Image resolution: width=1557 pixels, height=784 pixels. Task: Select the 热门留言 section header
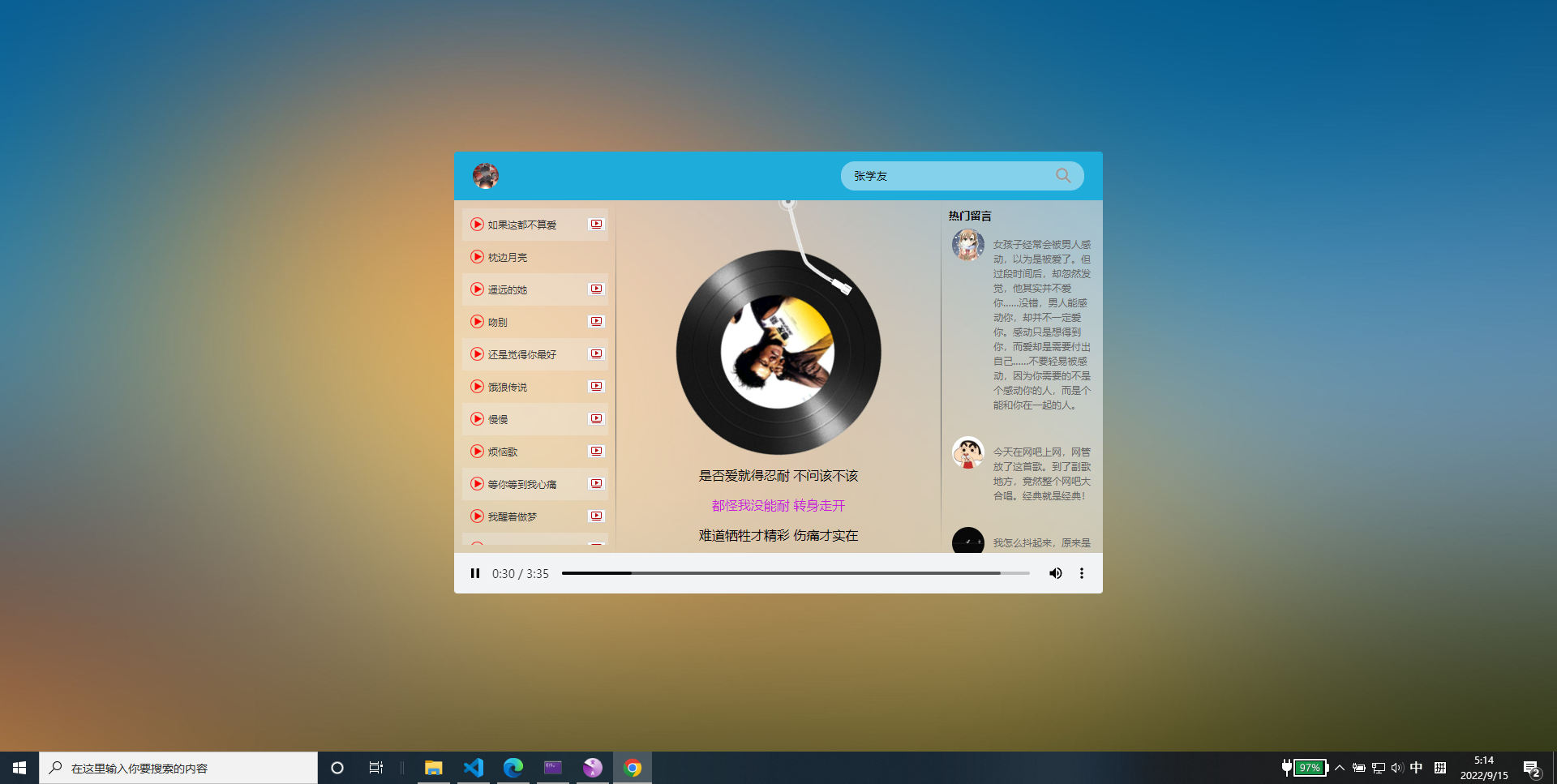(x=968, y=216)
